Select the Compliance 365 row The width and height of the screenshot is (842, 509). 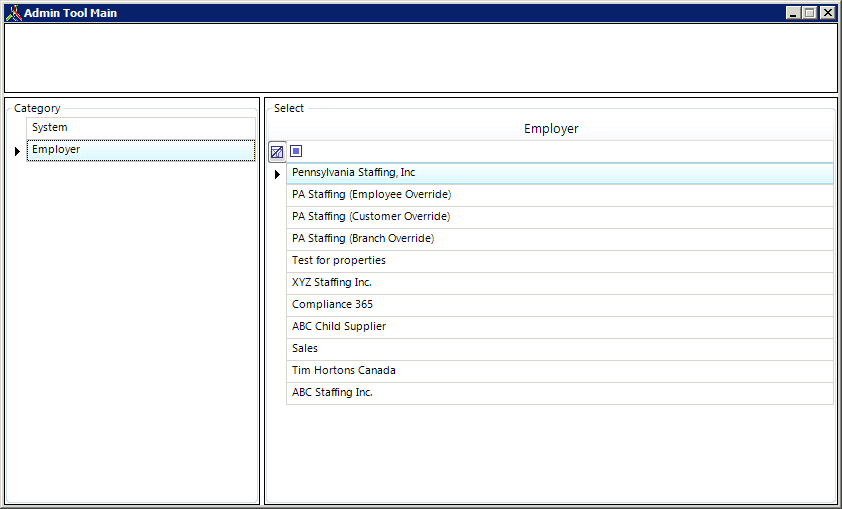tap(560, 306)
